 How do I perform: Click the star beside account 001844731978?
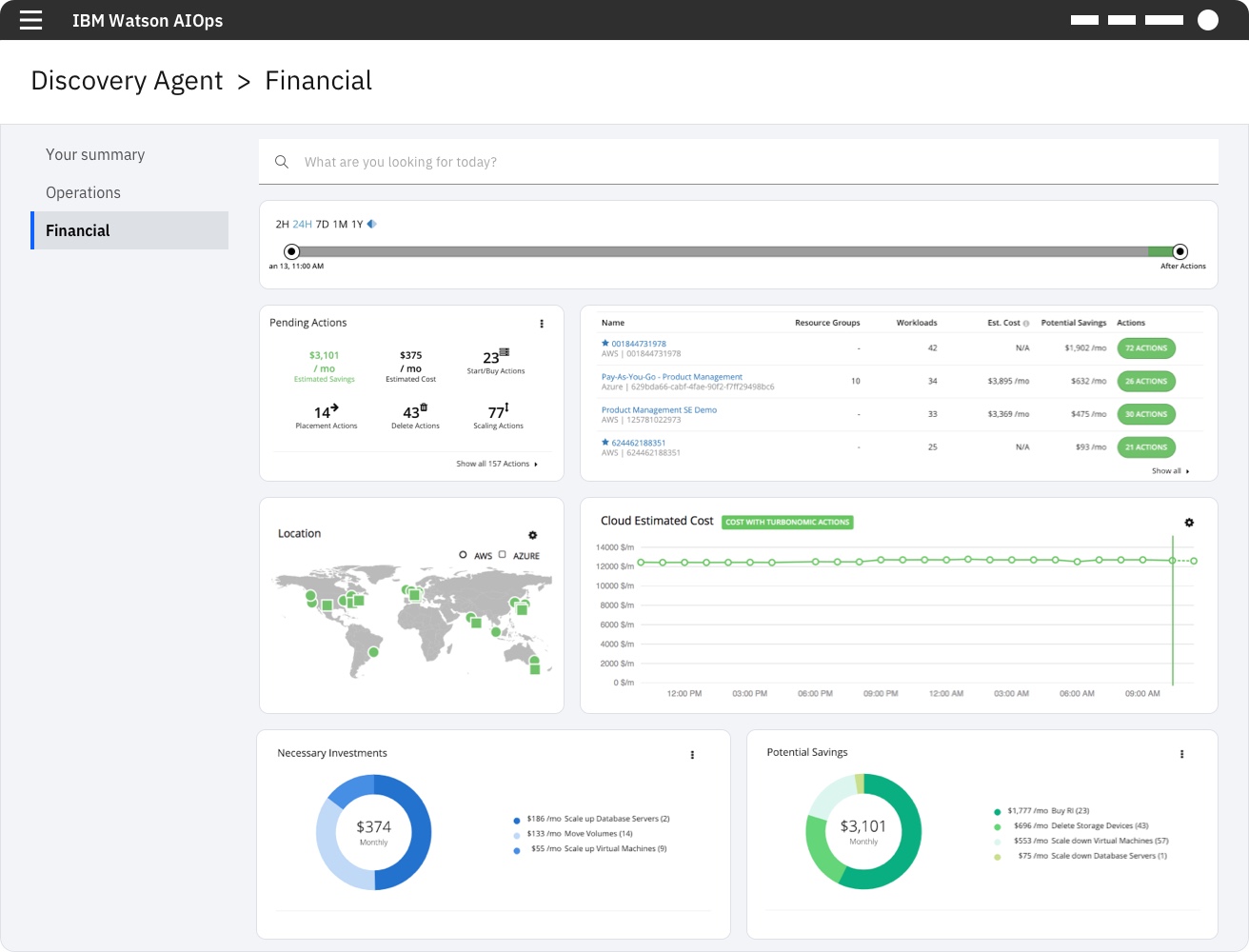tap(605, 343)
